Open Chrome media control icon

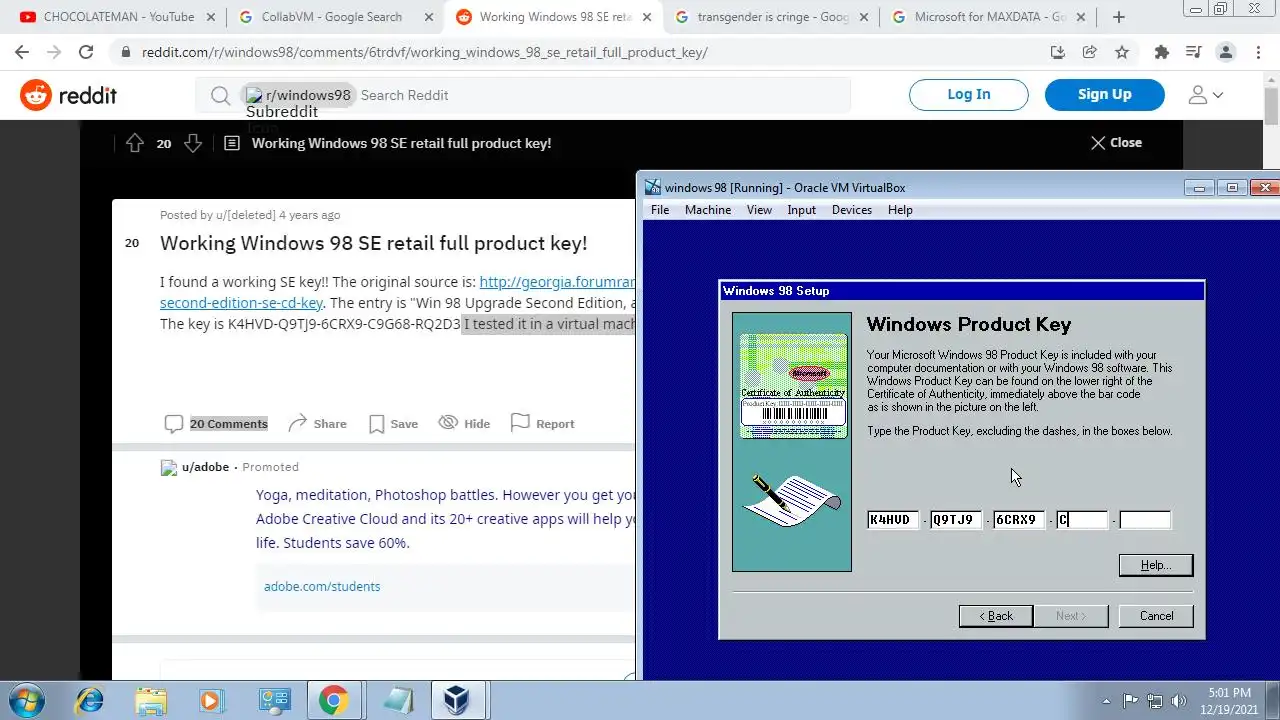pyautogui.click(x=1193, y=52)
